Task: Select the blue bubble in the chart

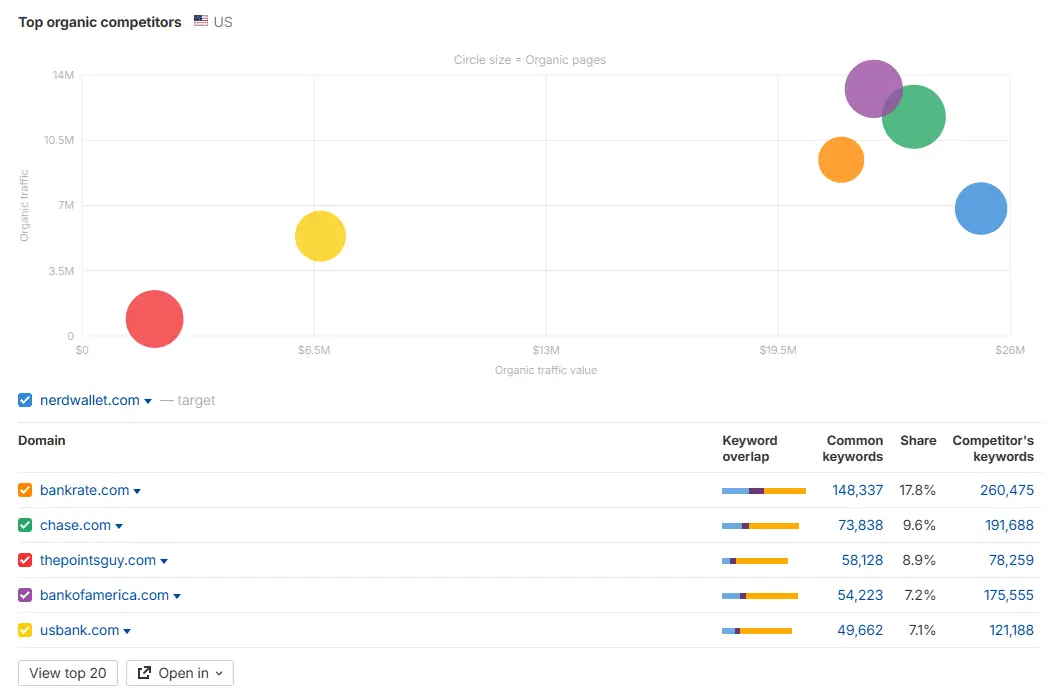Action: (981, 209)
